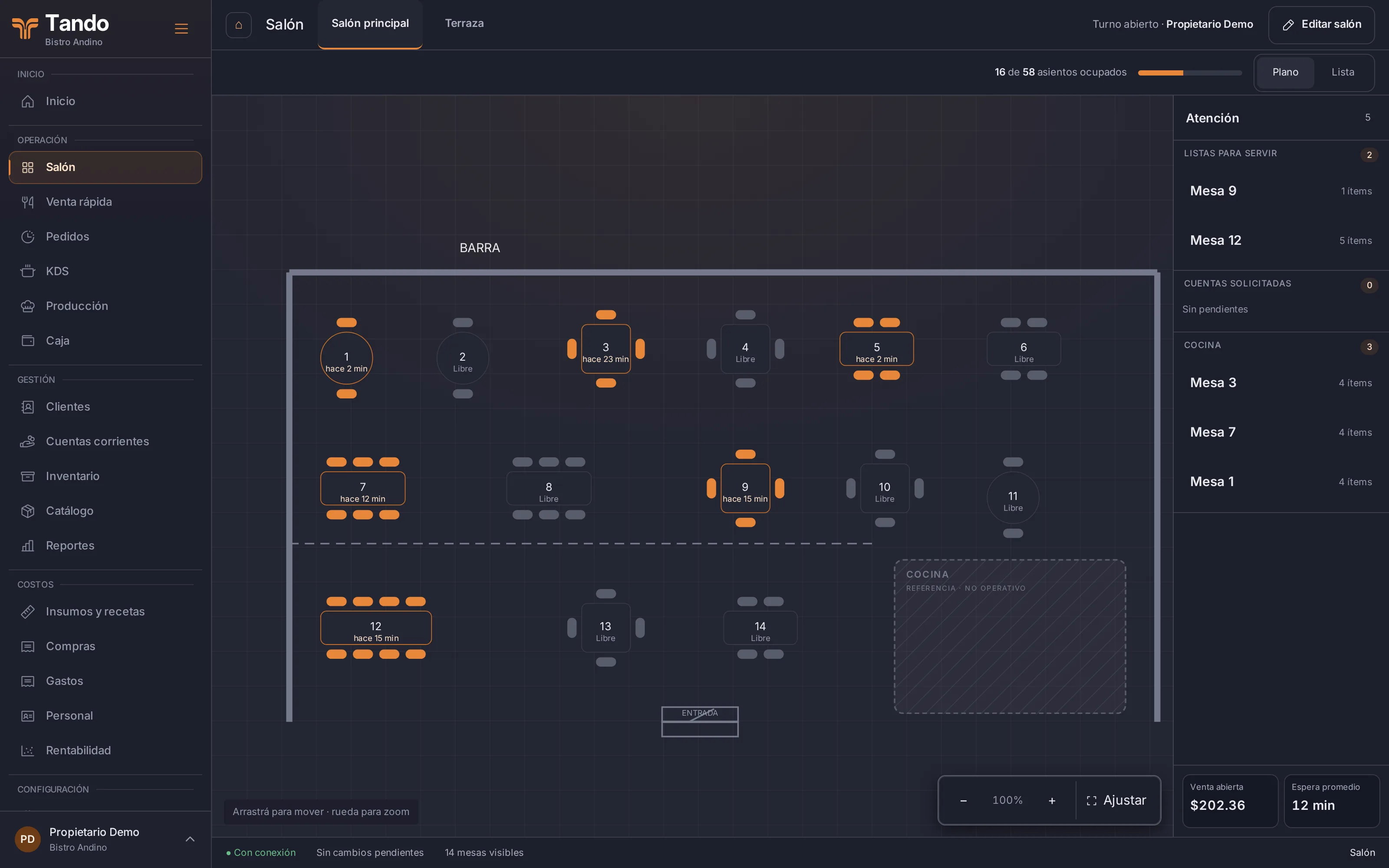Go to Producción chef hat icon
Image resolution: width=1389 pixels, height=868 pixels.
27,306
